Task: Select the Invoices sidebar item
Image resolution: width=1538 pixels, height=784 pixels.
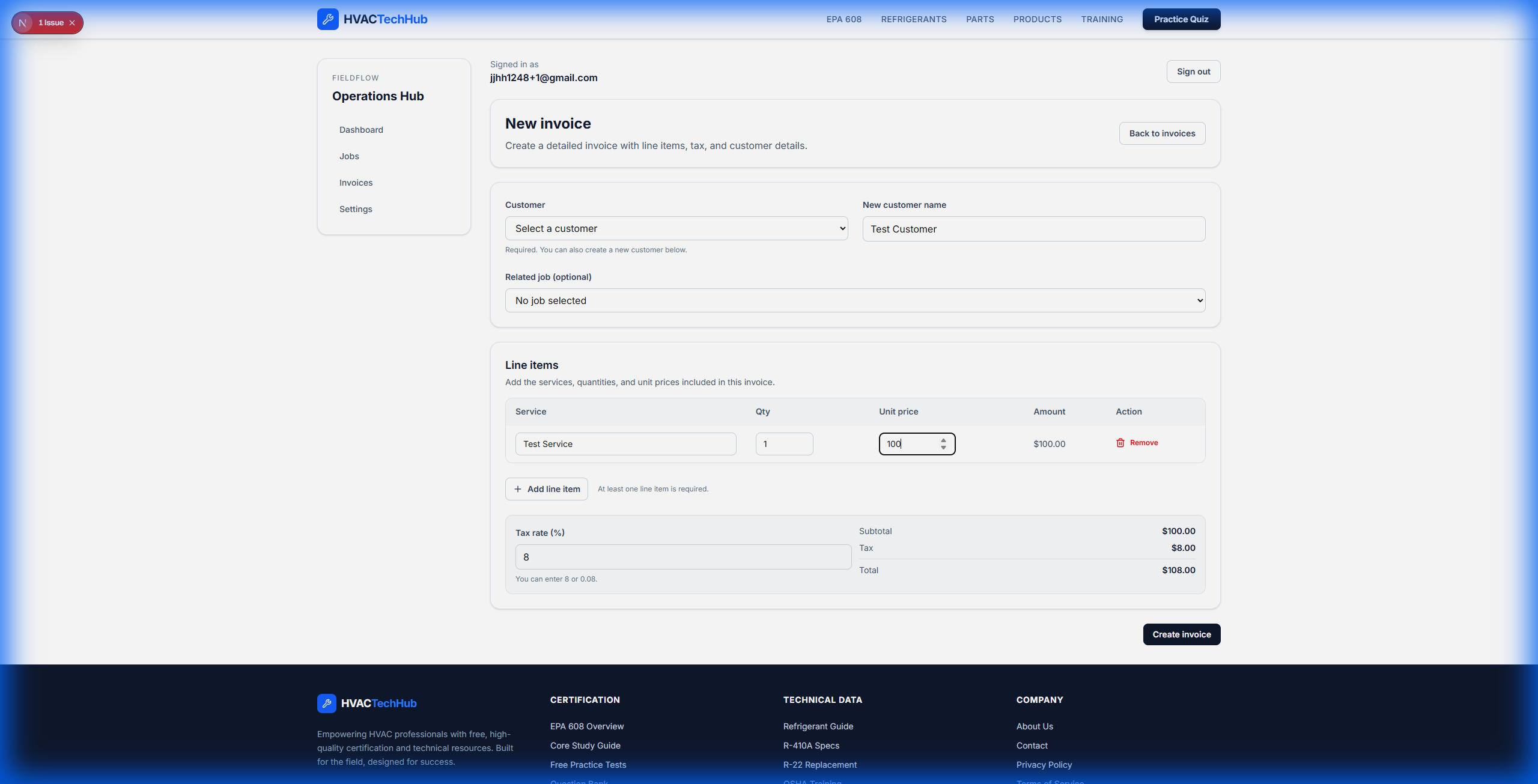Action: tap(356, 182)
